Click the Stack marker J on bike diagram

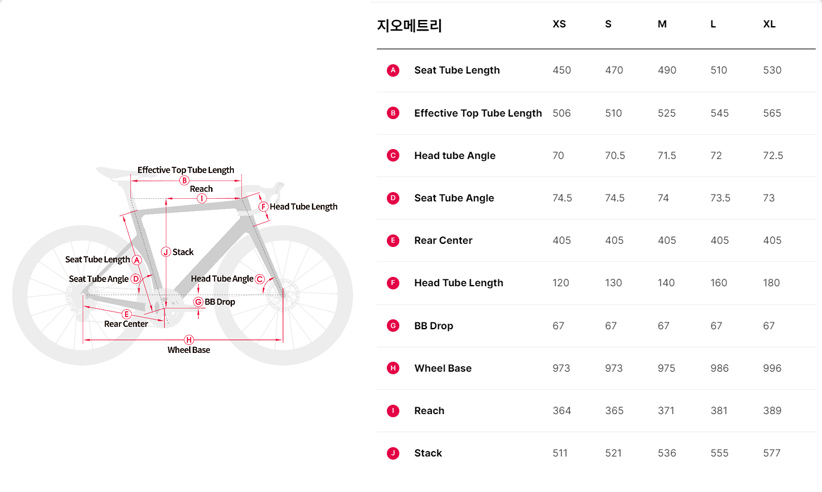click(166, 252)
